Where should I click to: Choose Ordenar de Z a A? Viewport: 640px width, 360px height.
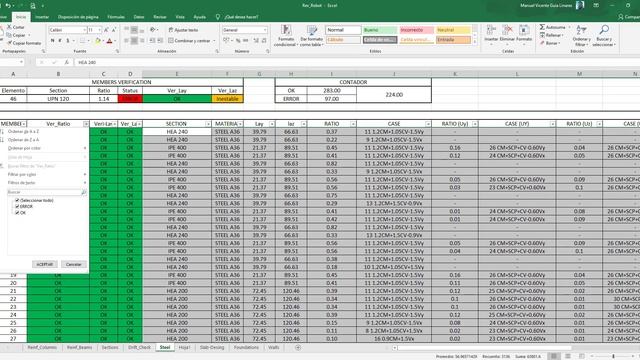pos(24,140)
